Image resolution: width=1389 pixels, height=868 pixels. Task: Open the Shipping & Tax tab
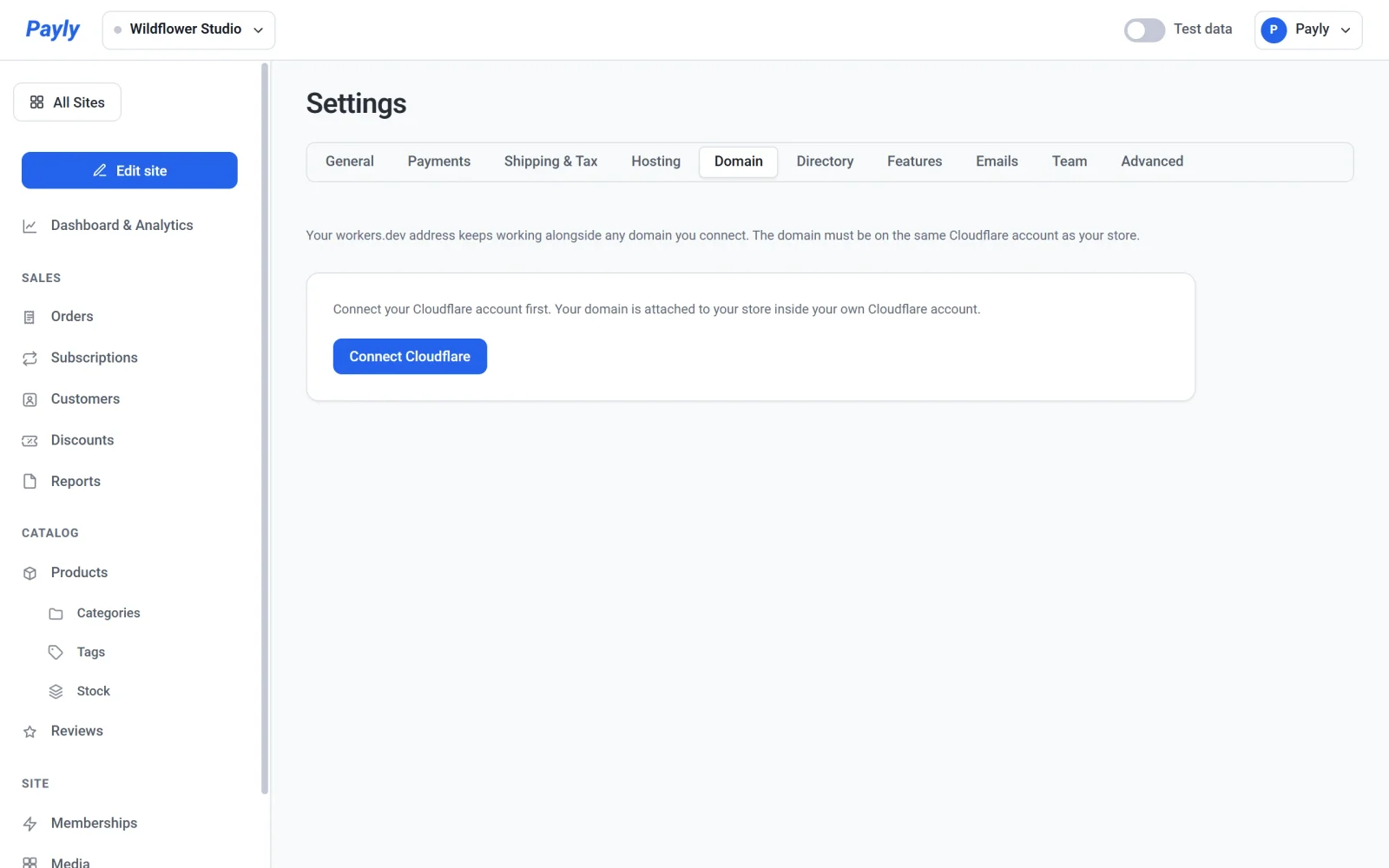551,161
